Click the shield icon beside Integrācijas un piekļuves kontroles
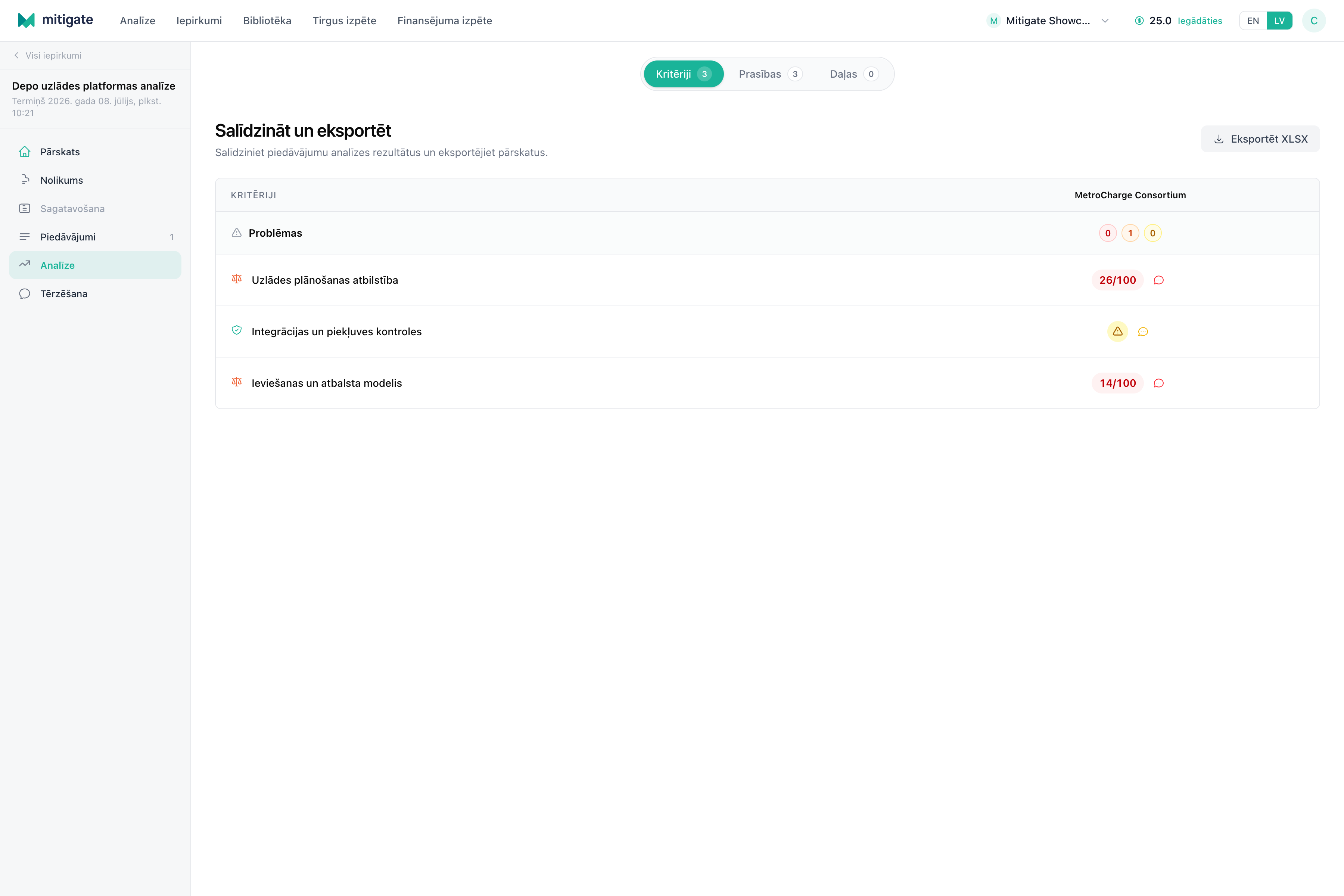Screen dimensions: 1344x896 pos(237,330)
